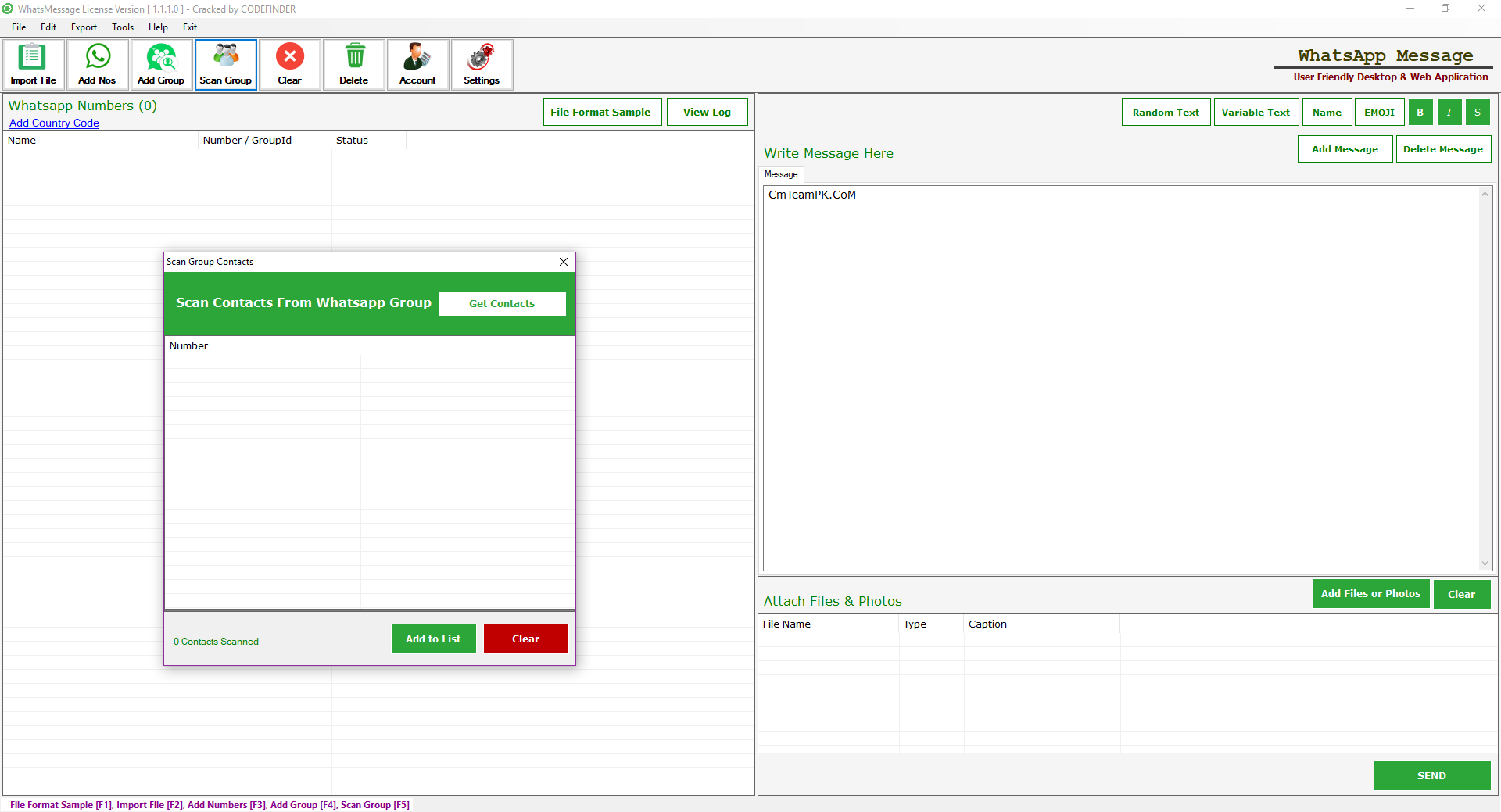Image resolution: width=1501 pixels, height=812 pixels.
Task: Click the shortcut hints status bar text
Action: (210, 805)
